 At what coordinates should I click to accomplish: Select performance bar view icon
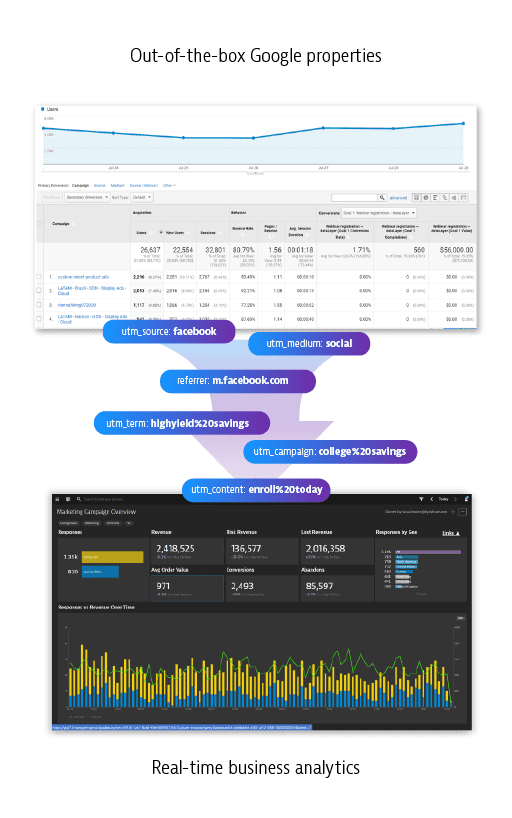point(435,198)
